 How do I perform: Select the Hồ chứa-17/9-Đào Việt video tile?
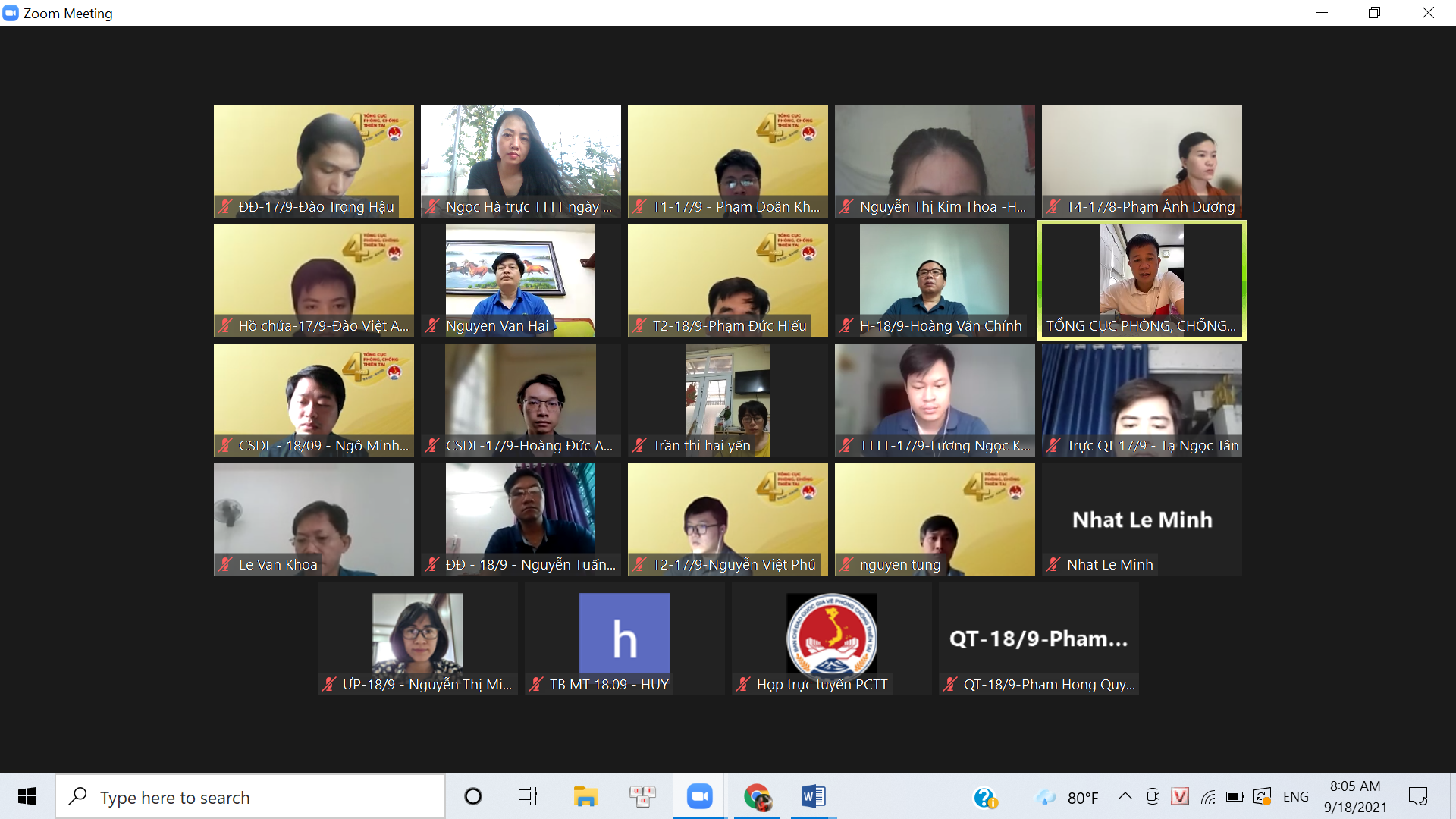[x=314, y=281]
